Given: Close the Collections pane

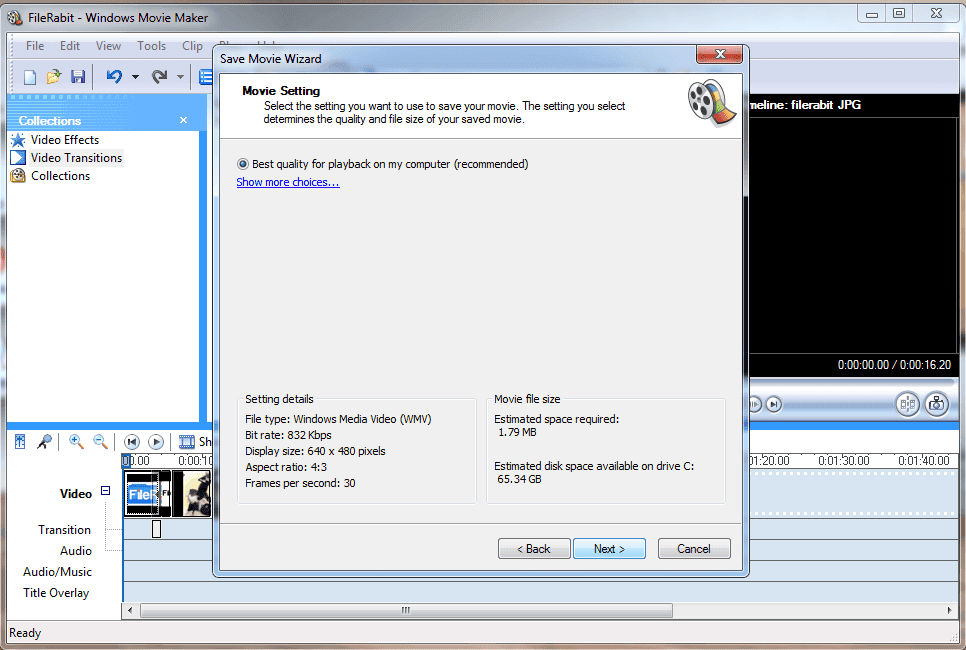Looking at the screenshot, I should [x=183, y=120].
